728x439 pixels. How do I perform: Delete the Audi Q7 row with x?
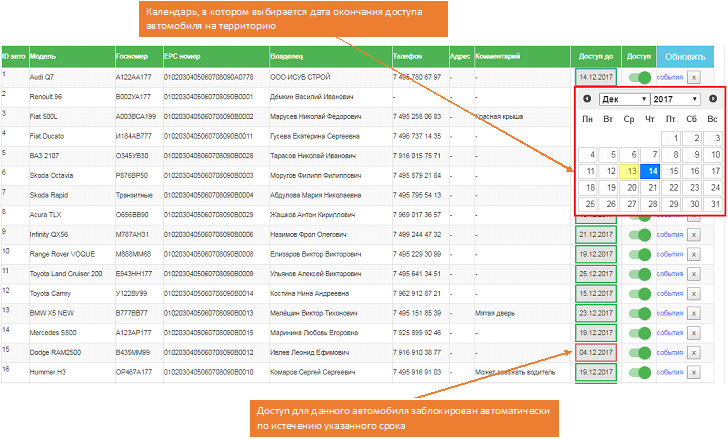point(694,77)
